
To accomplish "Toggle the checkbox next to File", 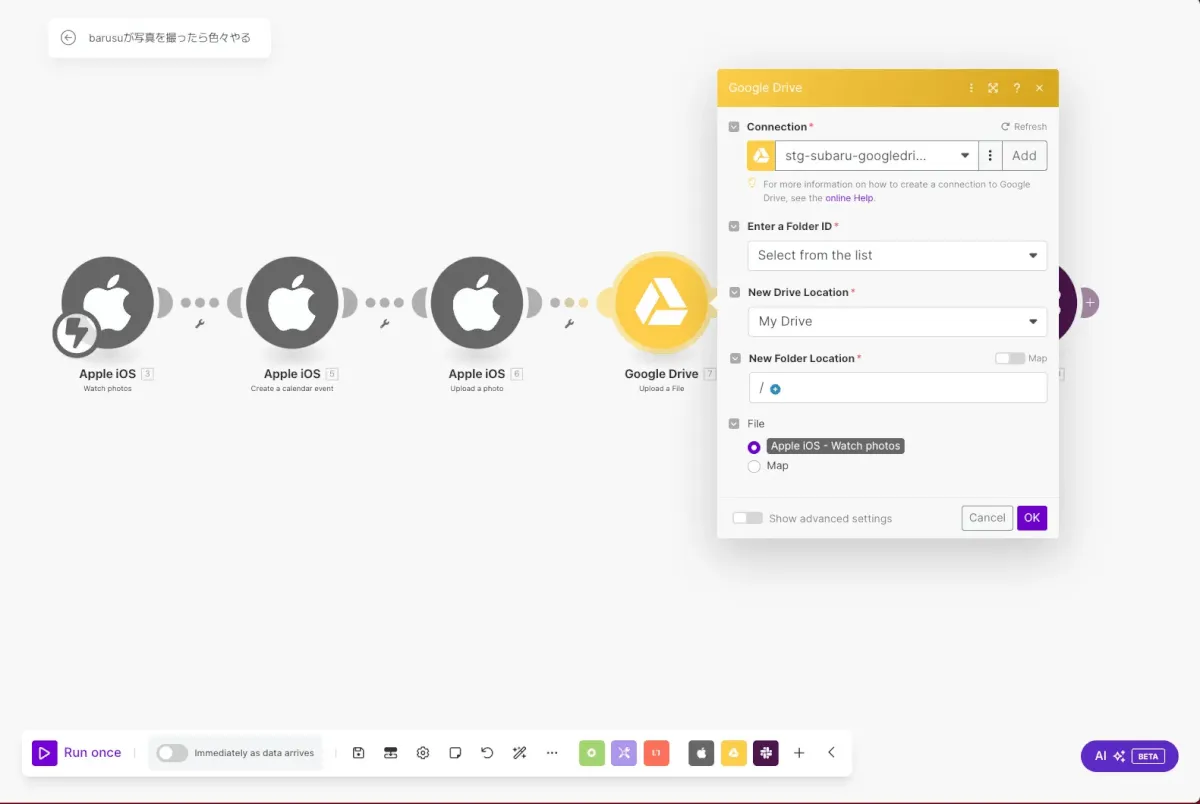I will (734, 424).
